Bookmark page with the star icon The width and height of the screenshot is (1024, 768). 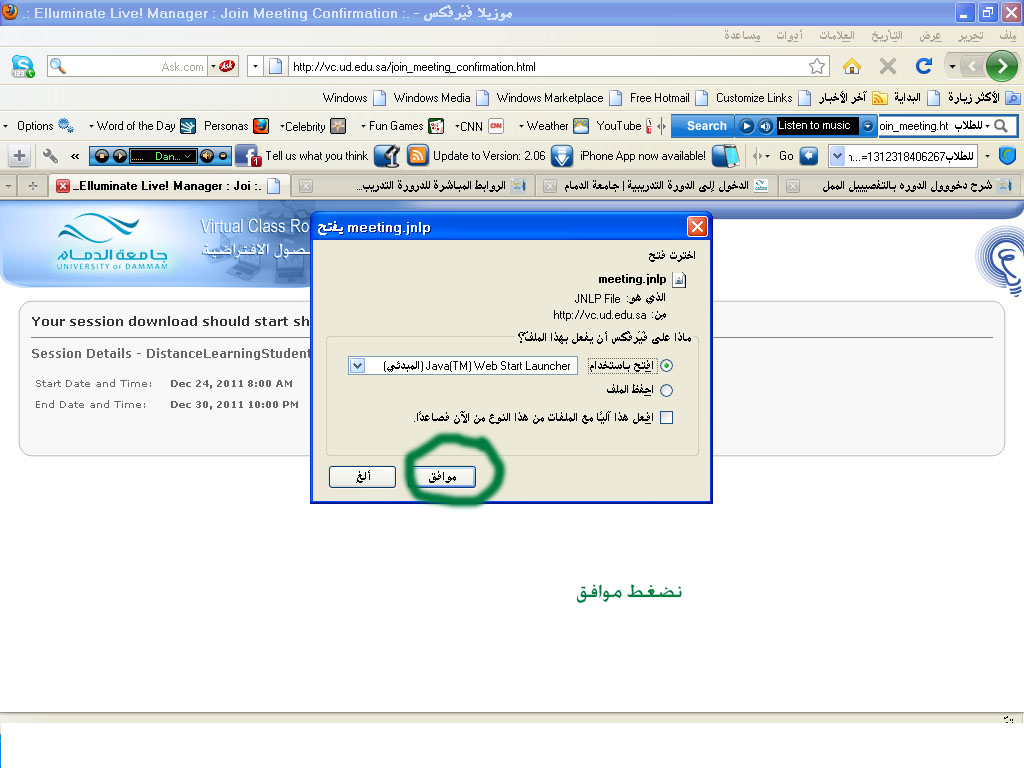(x=817, y=67)
